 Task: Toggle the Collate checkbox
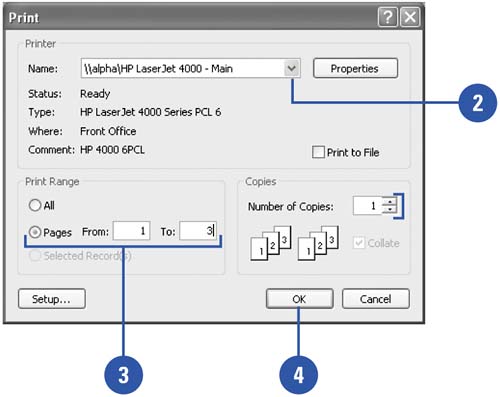click(359, 243)
